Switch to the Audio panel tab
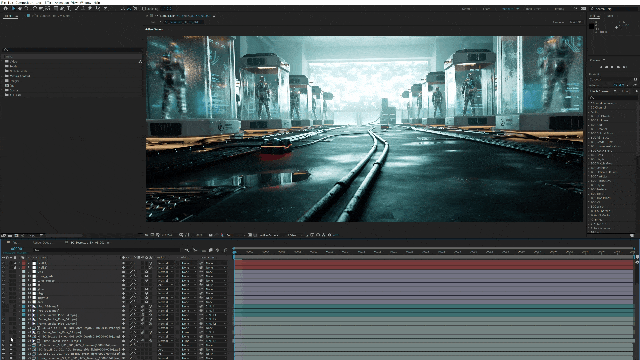Screen dimensions: 640x360 coord(610,16)
